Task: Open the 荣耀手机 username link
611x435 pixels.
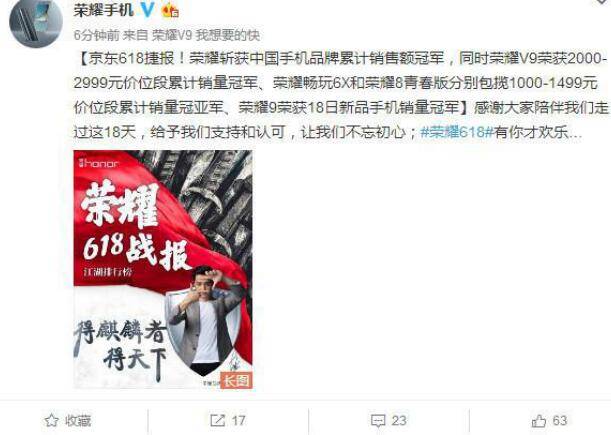Action: pyautogui.click(x=104, y=10)
